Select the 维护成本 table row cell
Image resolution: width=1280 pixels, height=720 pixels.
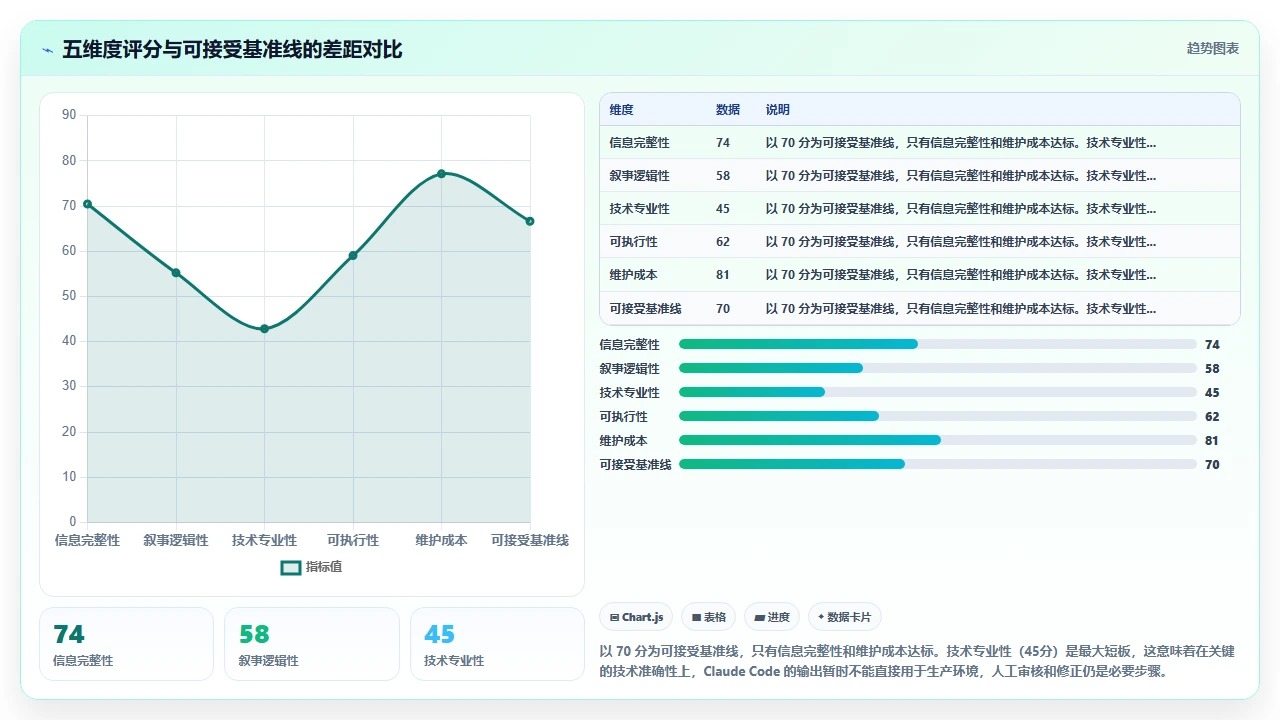pos(633,275)
